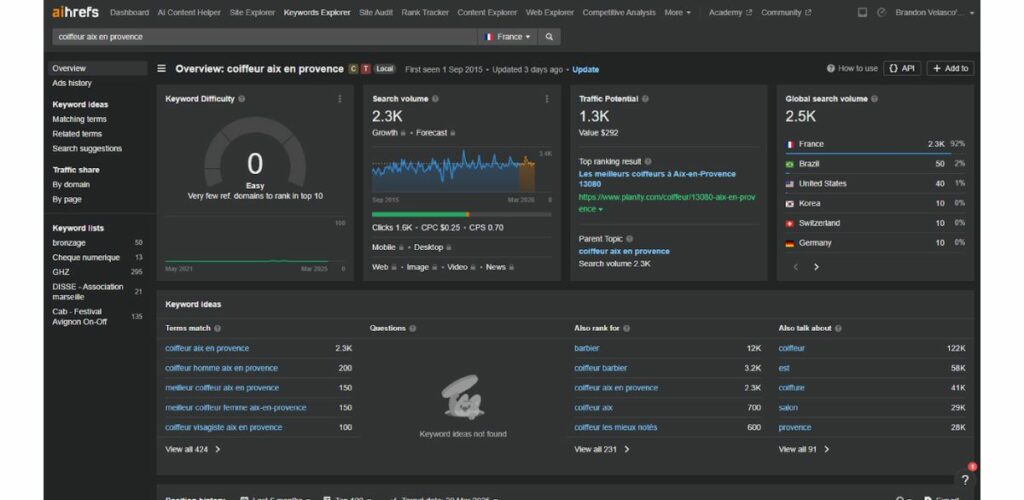Screen dimensions: 1024x500
Task: Open Academy external link
Action: pos(730,12)
